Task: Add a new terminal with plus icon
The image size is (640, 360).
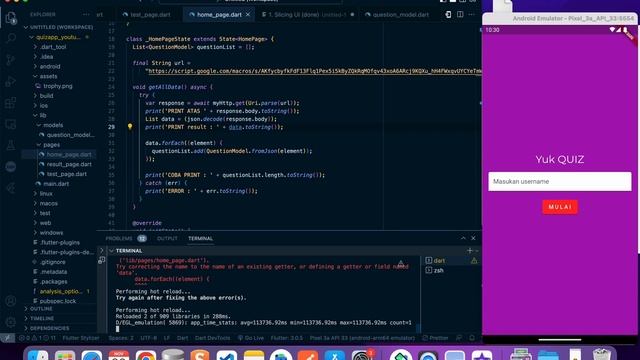Action: pyautogui.click(x=469, y=251)
